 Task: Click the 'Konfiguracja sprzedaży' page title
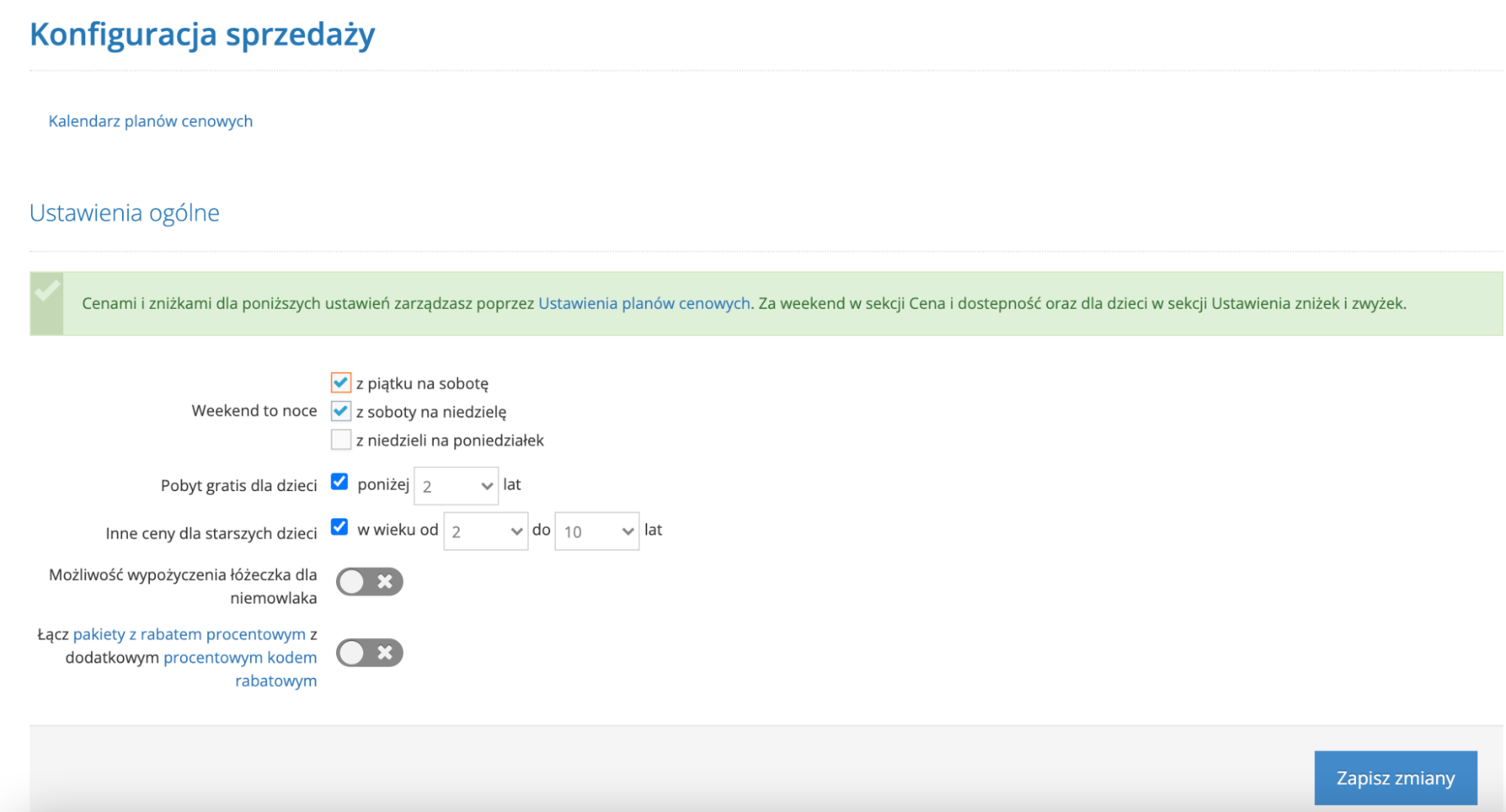(202, 35)
